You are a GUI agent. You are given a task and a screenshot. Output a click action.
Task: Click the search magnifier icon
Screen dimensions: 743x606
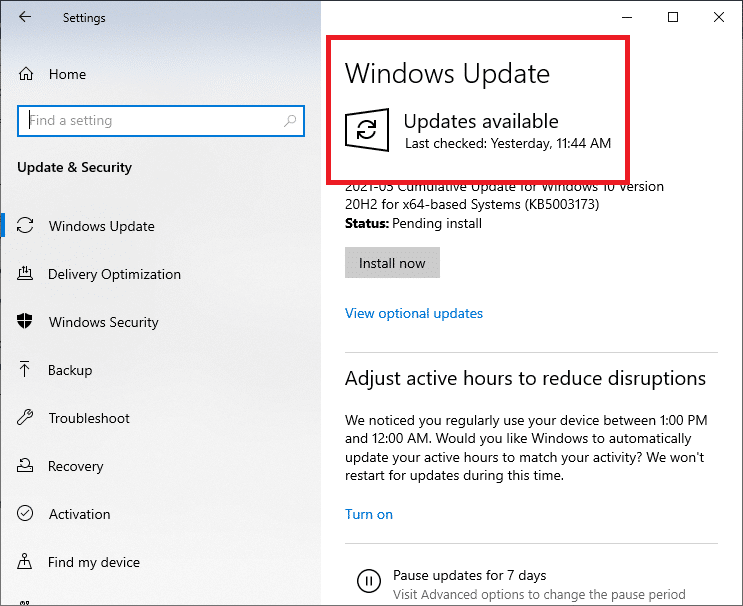(290, 121)
